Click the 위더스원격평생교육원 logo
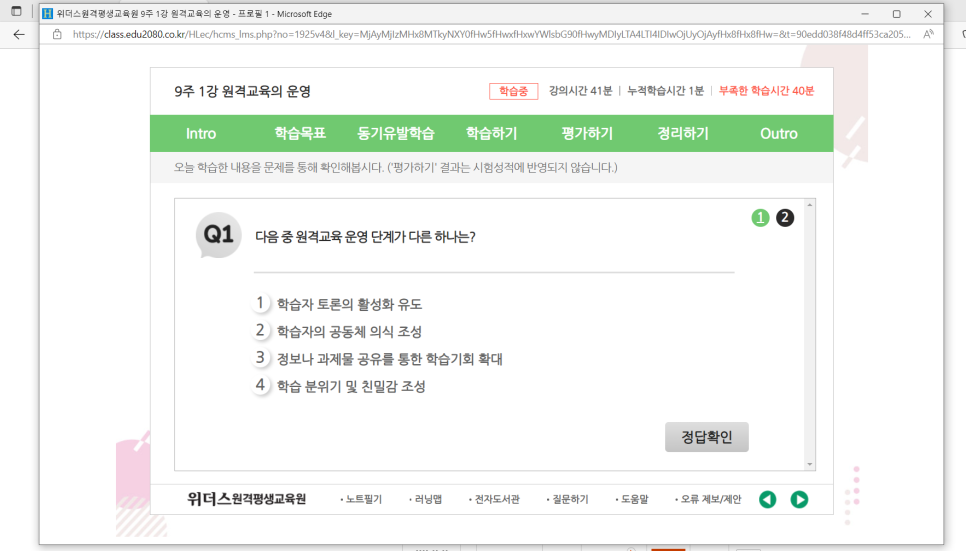This screenshot has height=551, width=966. pyautogui.click(x=246, y=499)
